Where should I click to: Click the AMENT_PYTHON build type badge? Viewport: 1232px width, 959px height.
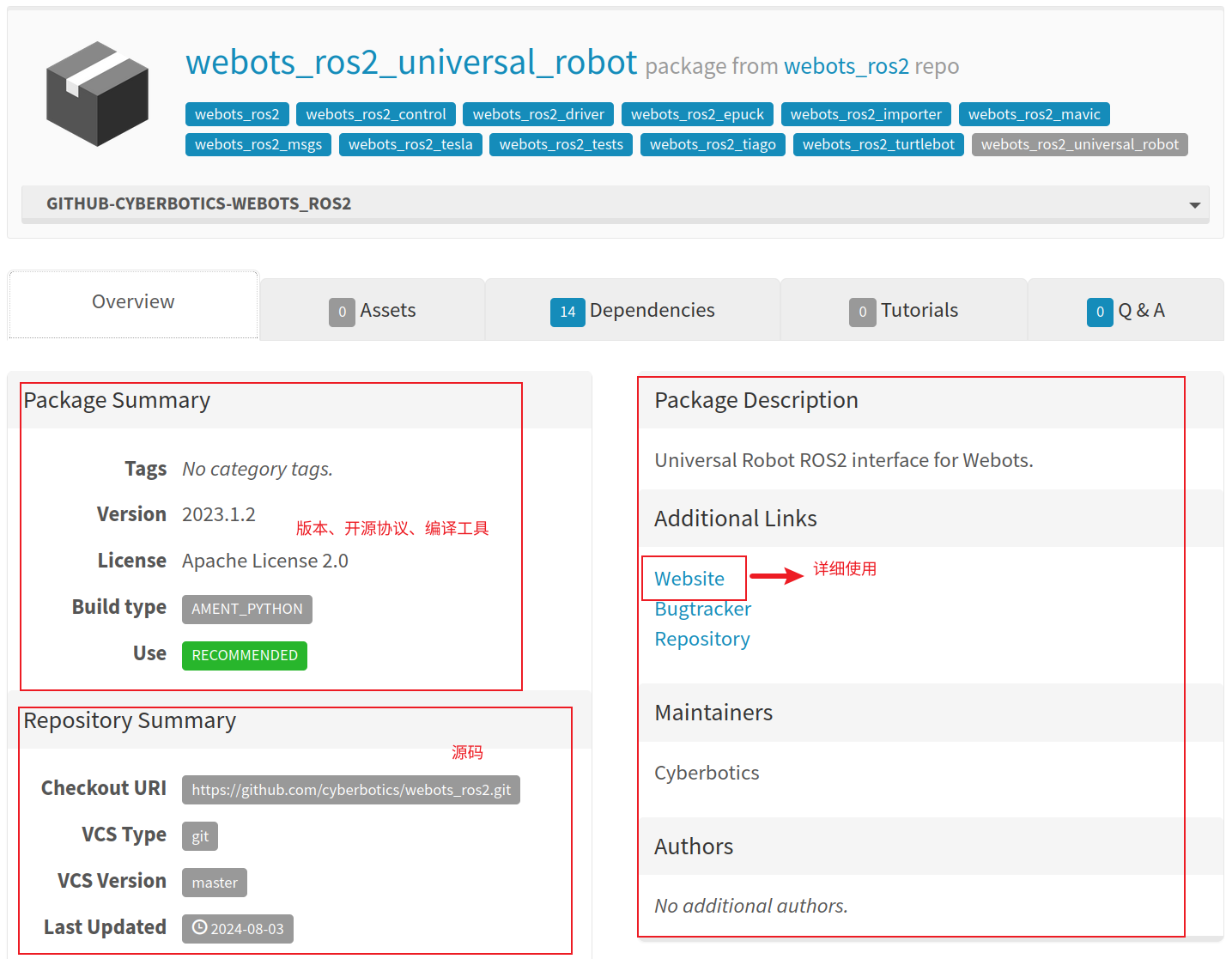247,609
